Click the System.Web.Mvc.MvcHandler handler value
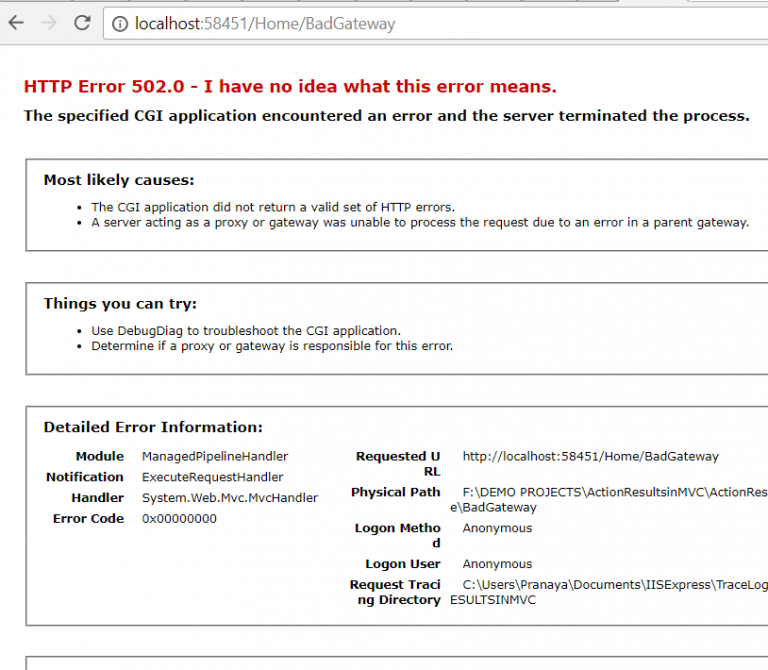Image resolution: width=768 pixels, height=670 pixels. 230,498
